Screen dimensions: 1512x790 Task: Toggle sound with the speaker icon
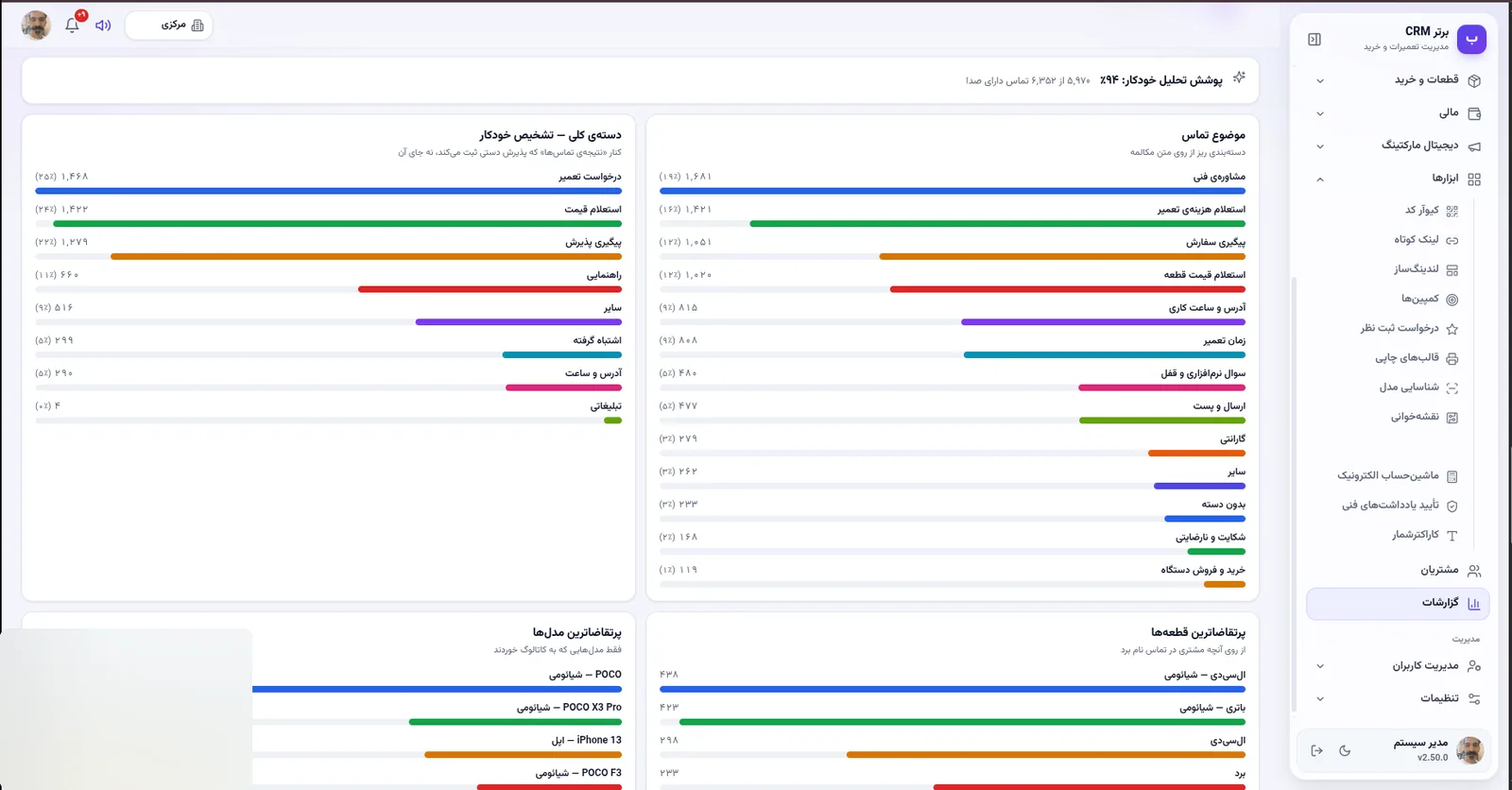103,25
